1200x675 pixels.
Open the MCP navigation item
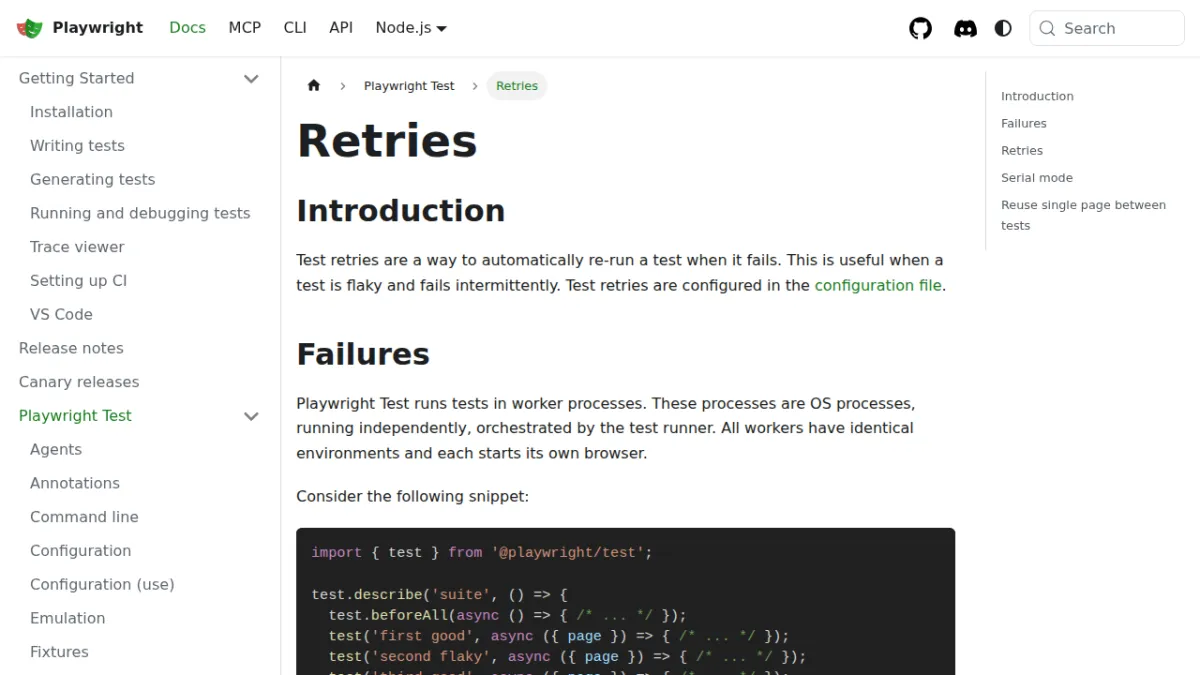(x=245, y=28)
